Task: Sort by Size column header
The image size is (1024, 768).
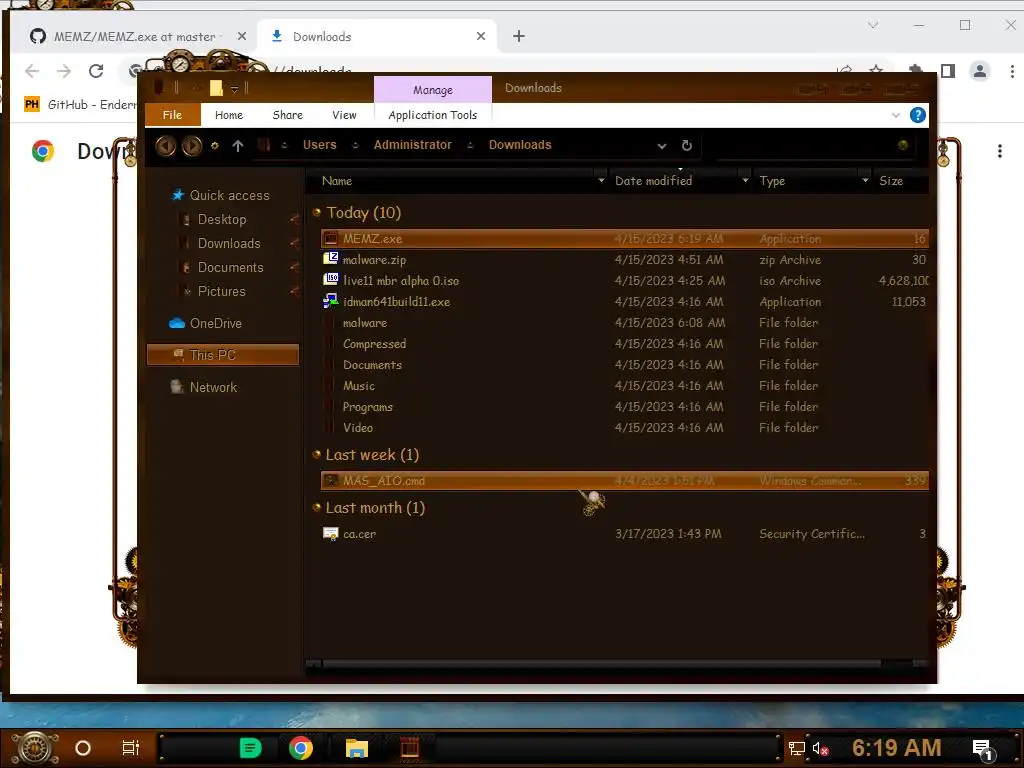Action: [891, 181]
